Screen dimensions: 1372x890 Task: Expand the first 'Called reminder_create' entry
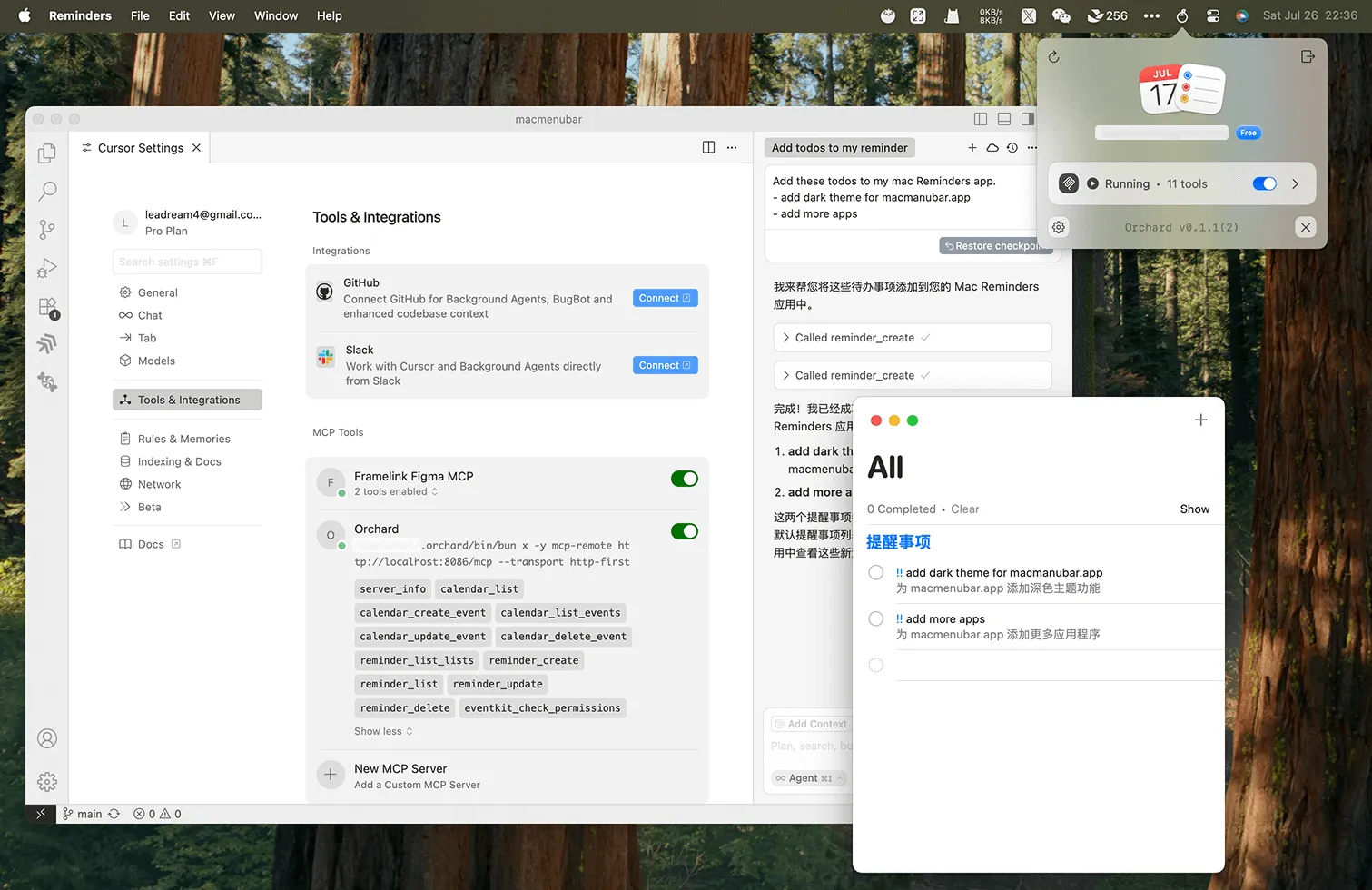[785, 337]
